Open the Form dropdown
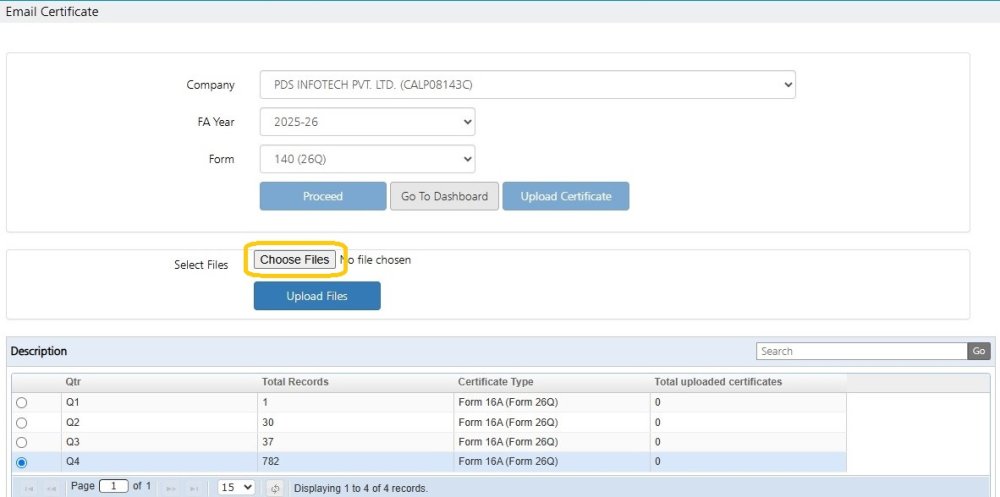 coord(367,159)
